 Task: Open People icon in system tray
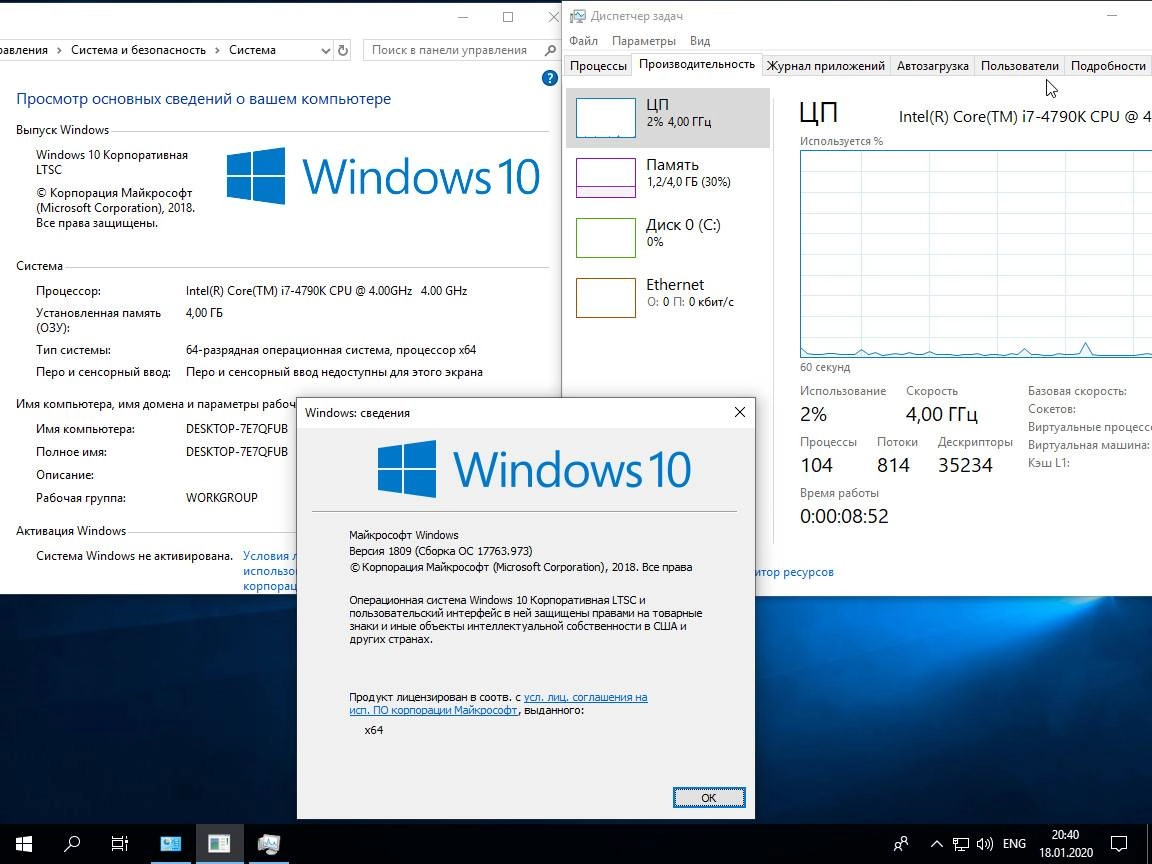click(x=901, y=844)
